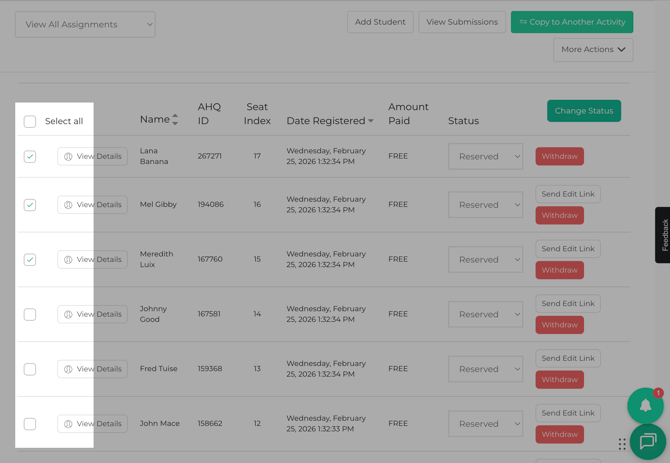This screenshot has height=463, width=670.
Task: Check Fred Tuise's row checkbox
Action: pos(30,369)
